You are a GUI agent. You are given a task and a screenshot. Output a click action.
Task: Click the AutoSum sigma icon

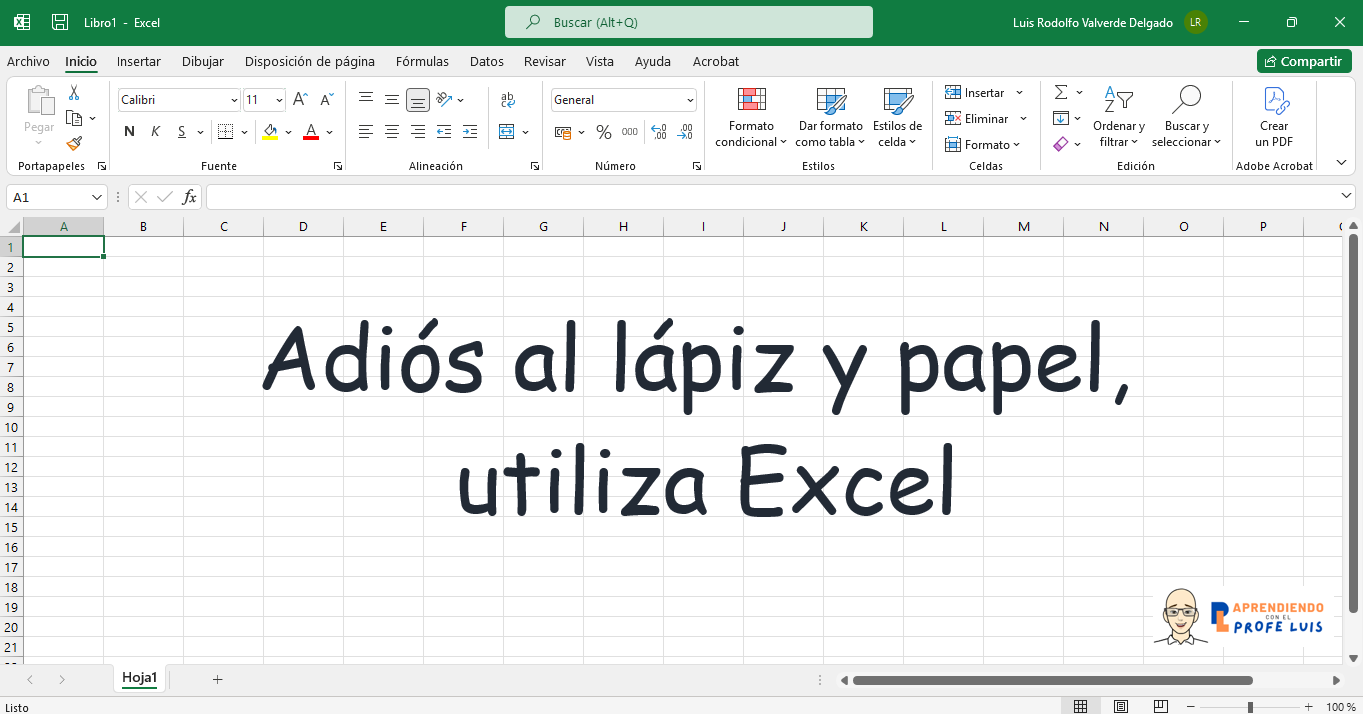click(x=1061, y=93)
